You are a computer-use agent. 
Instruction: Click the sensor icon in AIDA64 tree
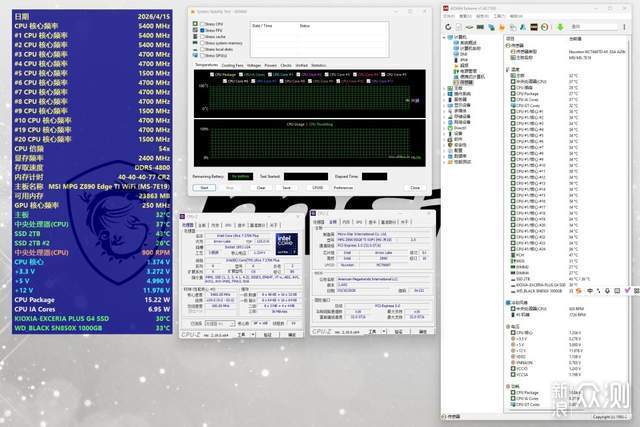(x=456, y=82)
